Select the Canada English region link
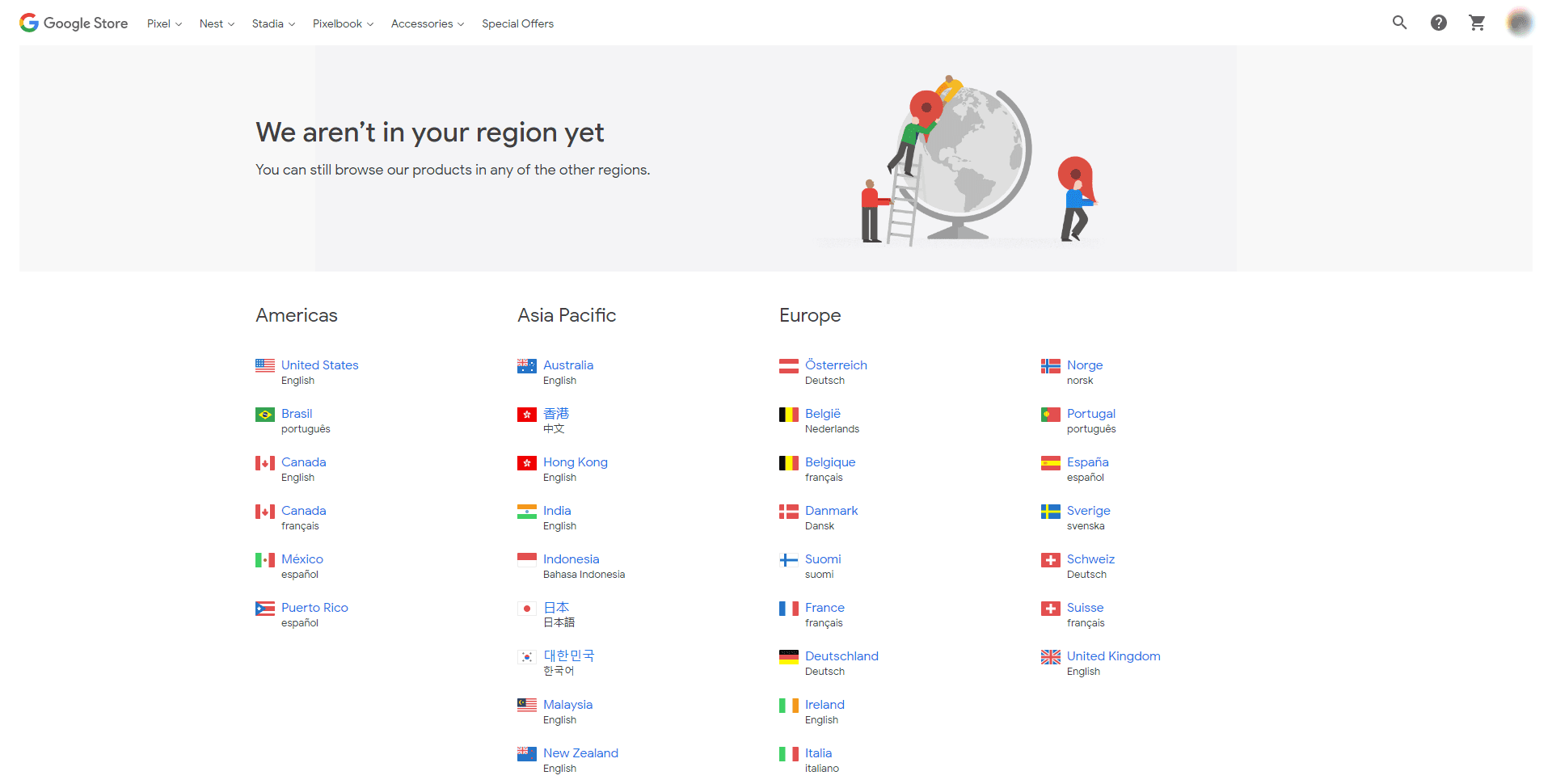Image resolution: width=1552 pixels, height=784 pixels. [303, 462]
